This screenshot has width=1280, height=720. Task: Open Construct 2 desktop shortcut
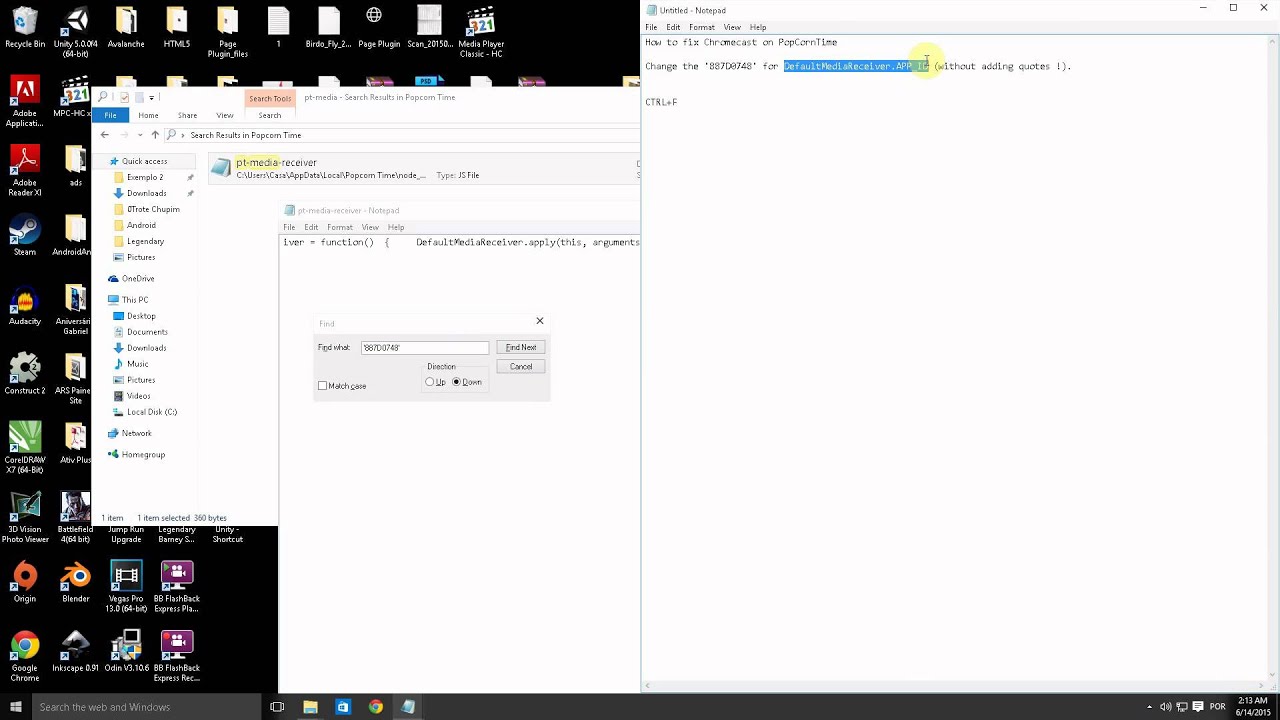25,373
